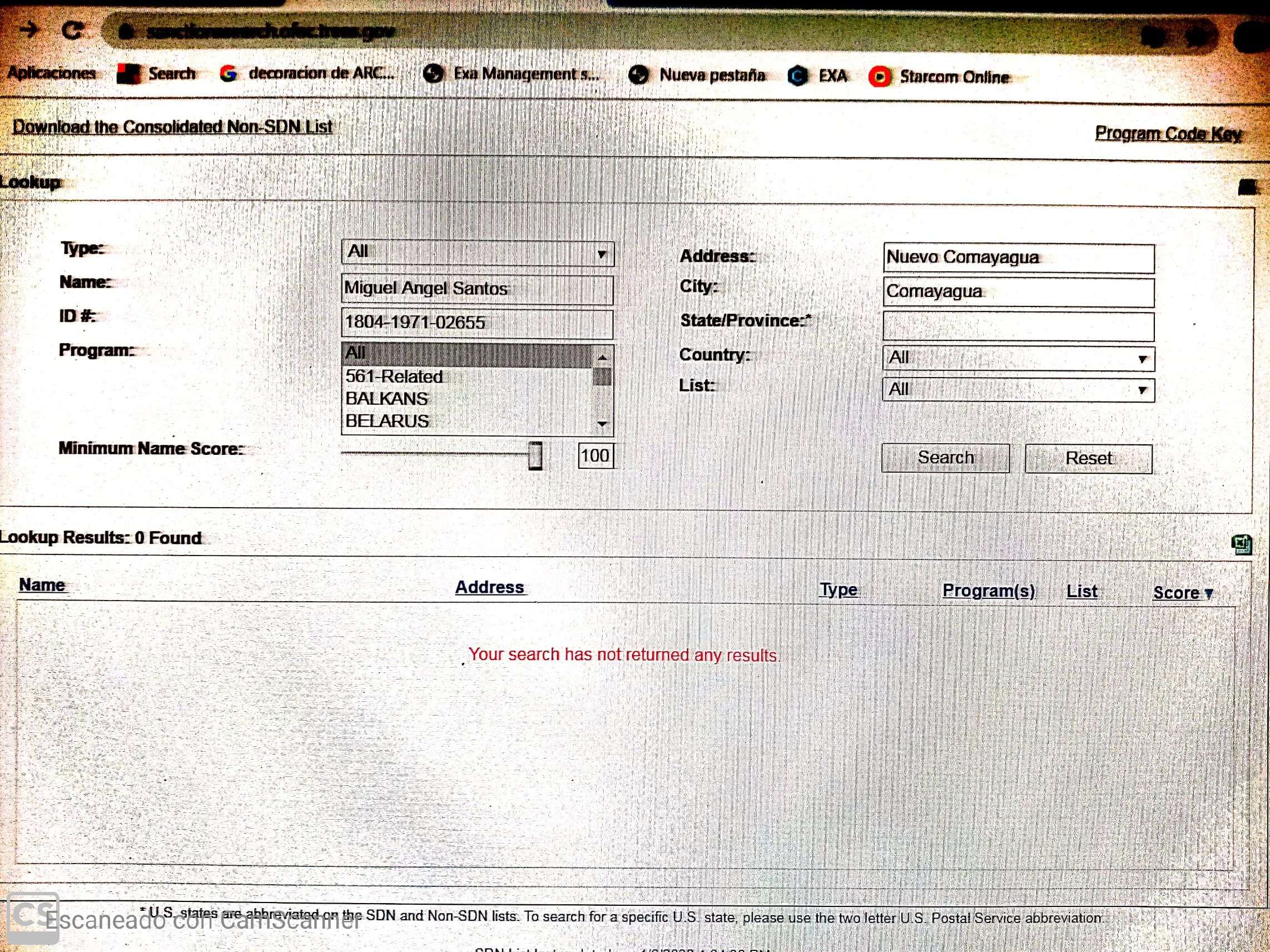Collapse the Lookup panel icon

pyautogui.click(x=1247, y=187)
